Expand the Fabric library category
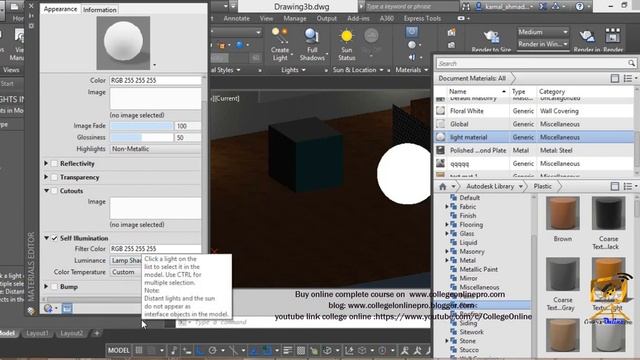 [447, 207]
